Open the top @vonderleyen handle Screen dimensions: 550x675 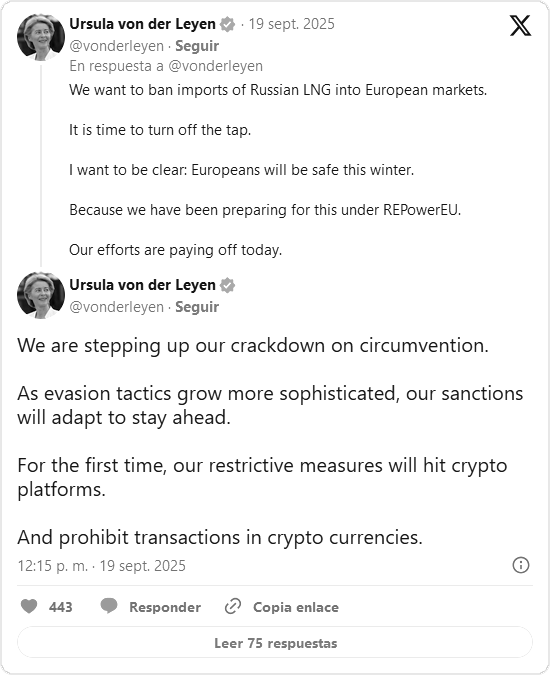117,46
